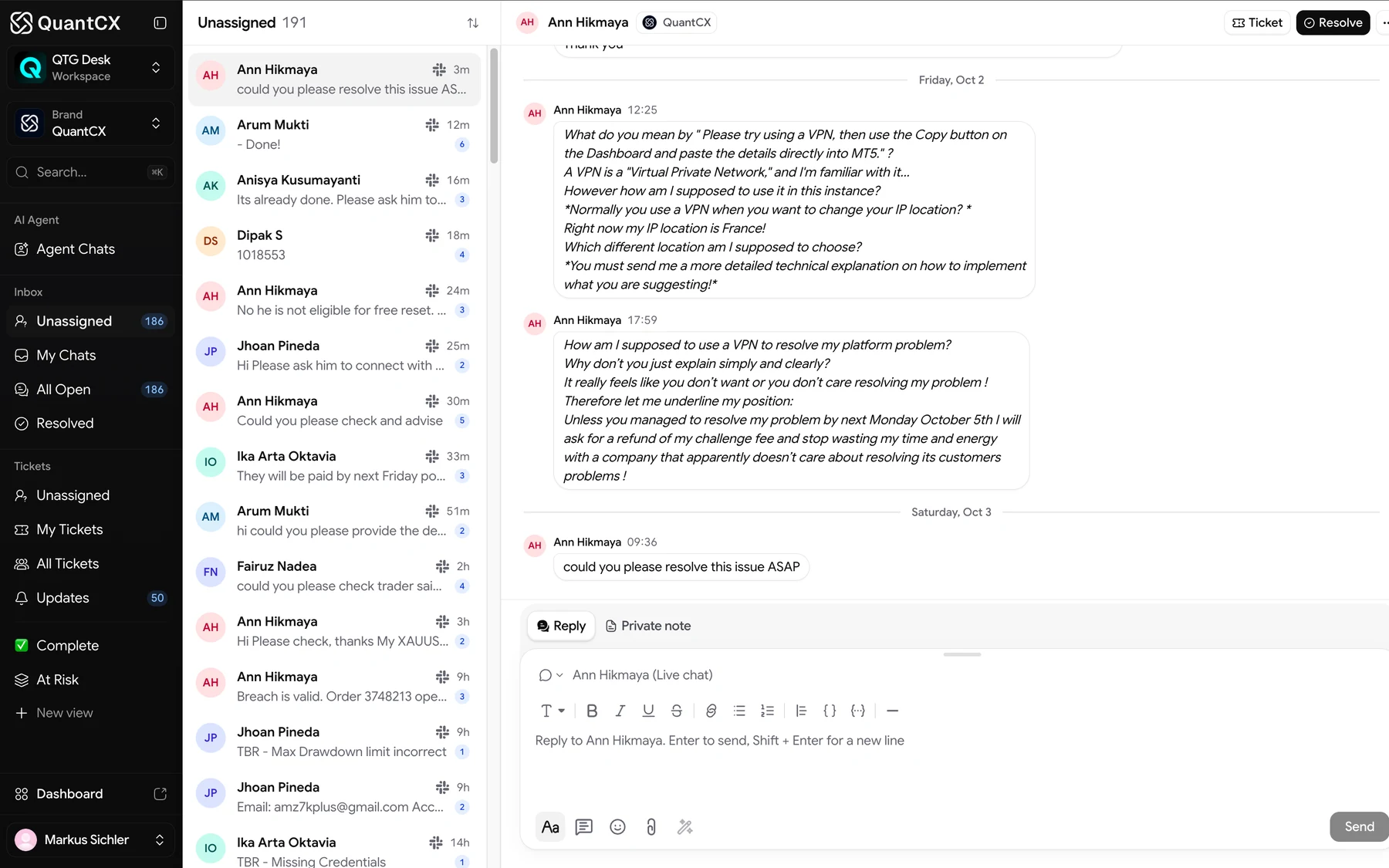The height and width of the screenshot is (868, 1389).
Task: Open the Dashboard link
Action: (90, 794)
